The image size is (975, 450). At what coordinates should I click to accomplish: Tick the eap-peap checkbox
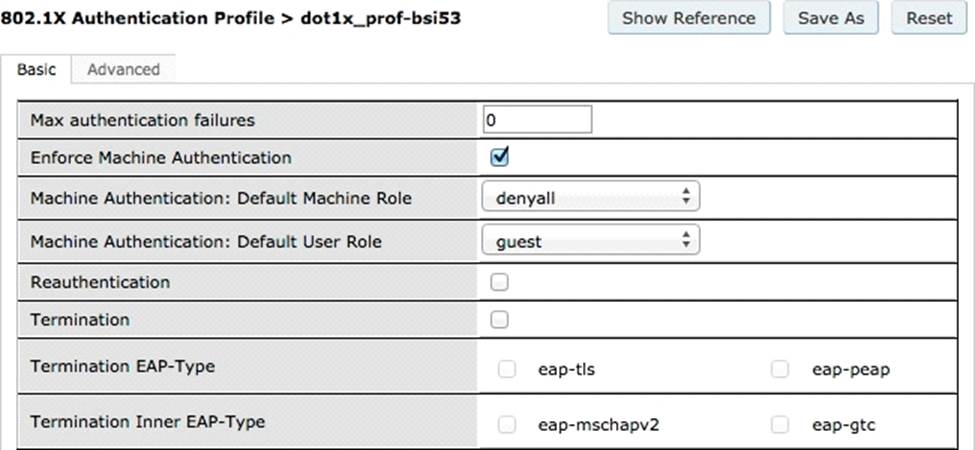coord(780,369)
